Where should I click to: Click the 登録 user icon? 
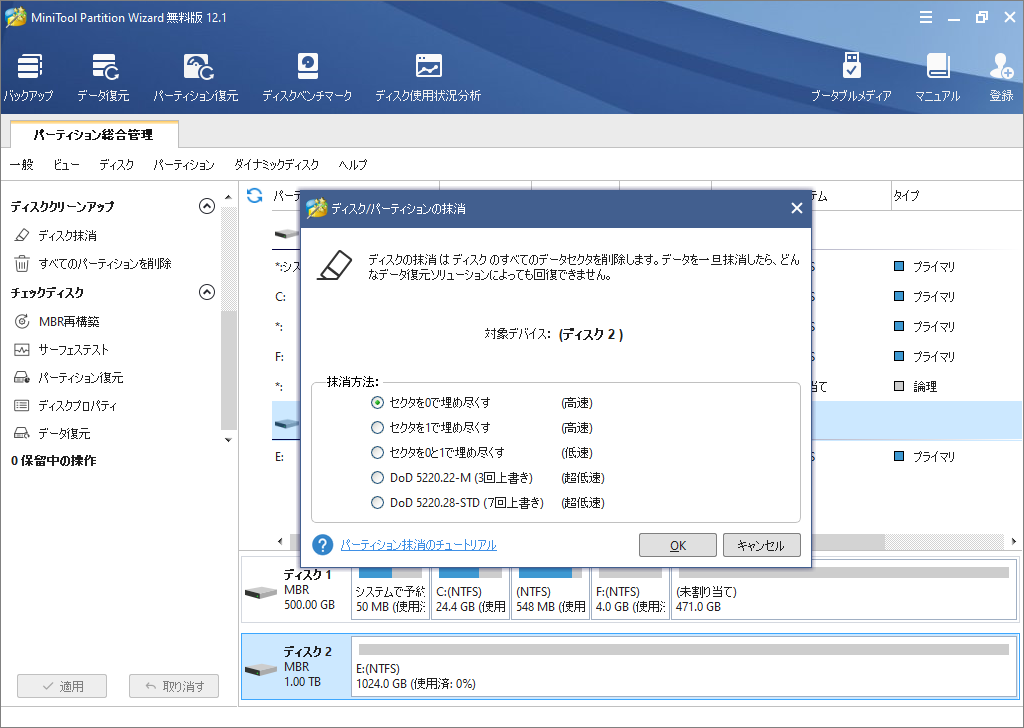pos(1001,77)
